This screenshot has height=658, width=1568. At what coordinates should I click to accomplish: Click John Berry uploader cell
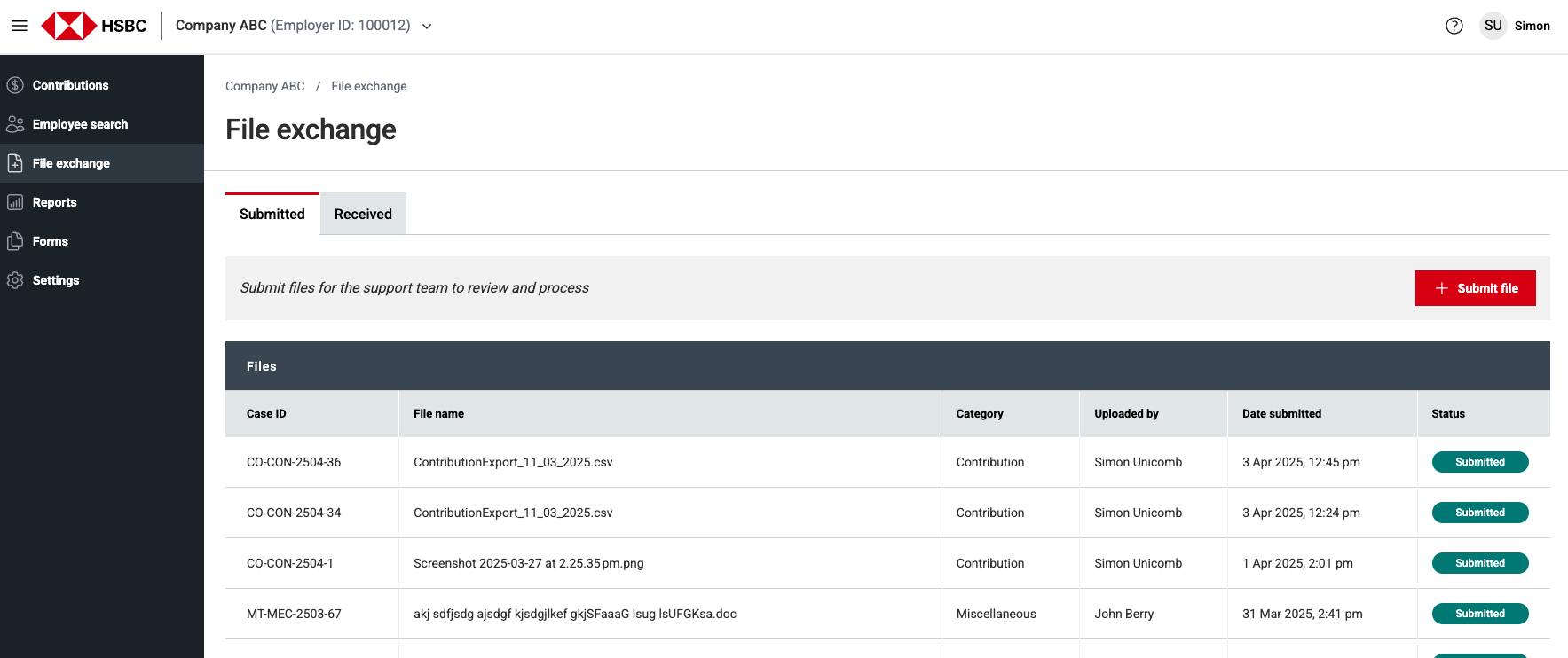tap(1124, 614)
